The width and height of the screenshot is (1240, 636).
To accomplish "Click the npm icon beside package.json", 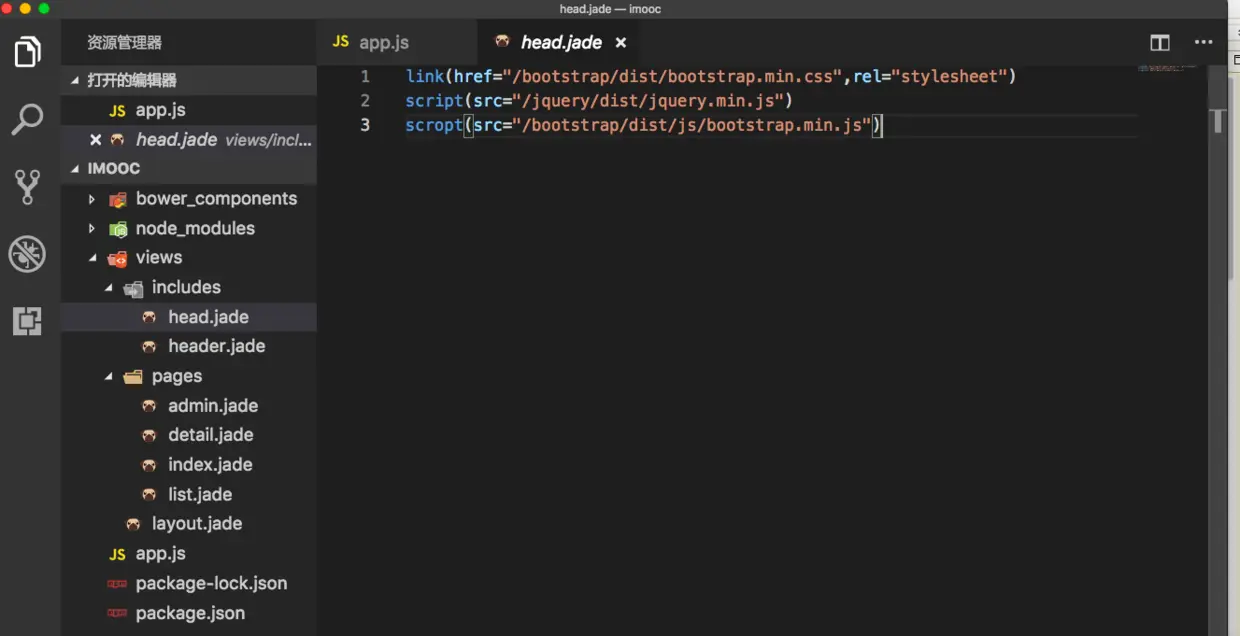I will click(x=117, y=614).
